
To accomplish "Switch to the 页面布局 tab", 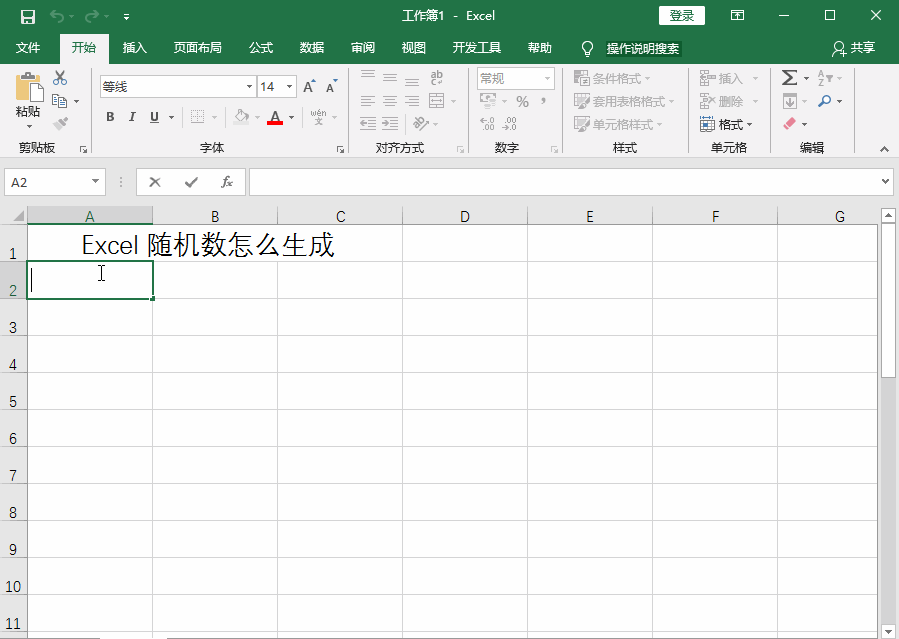I will coord(197,48).
